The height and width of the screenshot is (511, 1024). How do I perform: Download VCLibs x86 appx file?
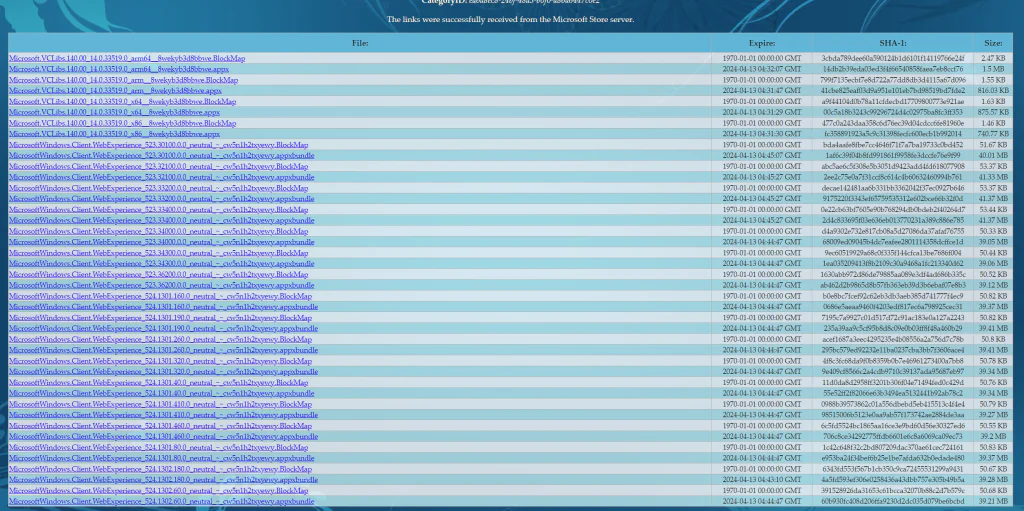(114, 134)
